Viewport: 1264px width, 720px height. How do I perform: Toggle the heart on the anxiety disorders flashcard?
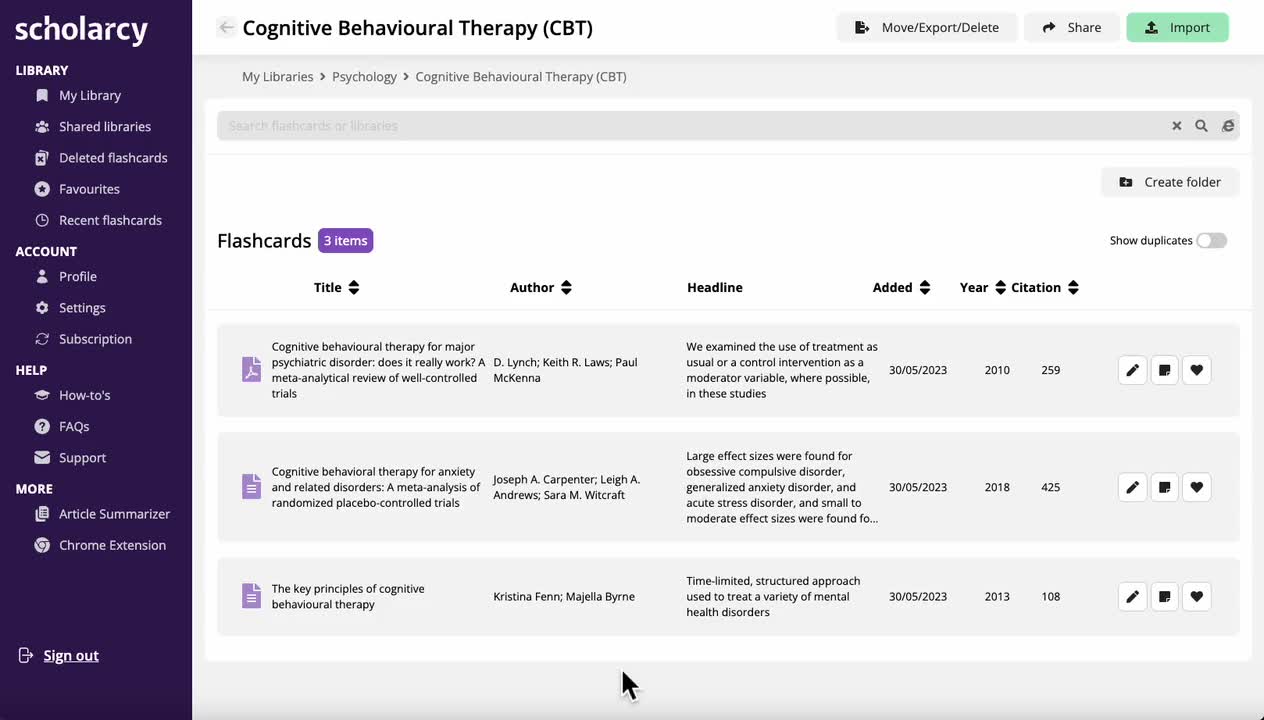pyautogui.click(x=1196, y=487)
